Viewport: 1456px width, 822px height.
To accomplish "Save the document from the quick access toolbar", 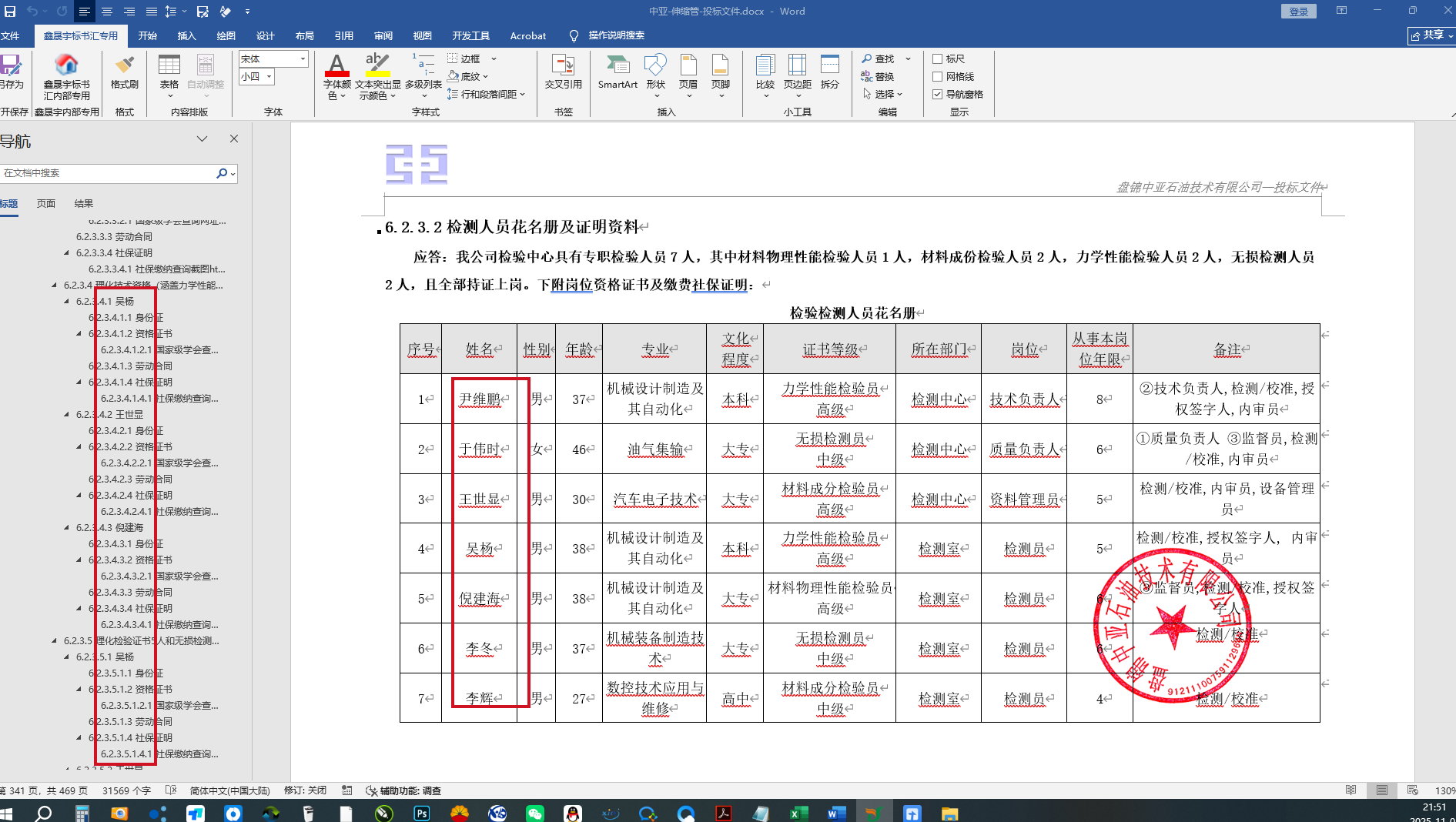I will 10,12.
